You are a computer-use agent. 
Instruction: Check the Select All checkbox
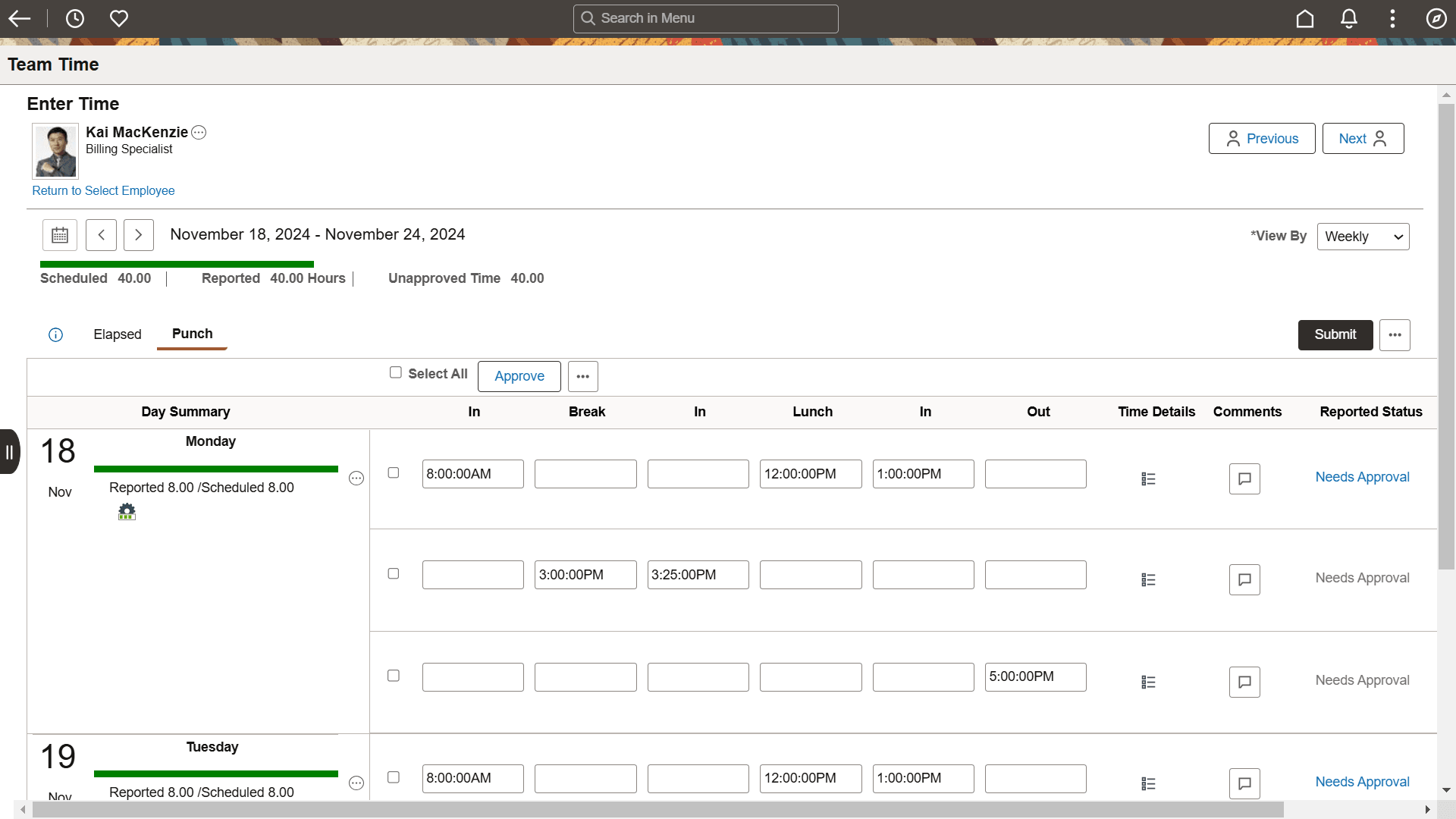pos(395,372)
